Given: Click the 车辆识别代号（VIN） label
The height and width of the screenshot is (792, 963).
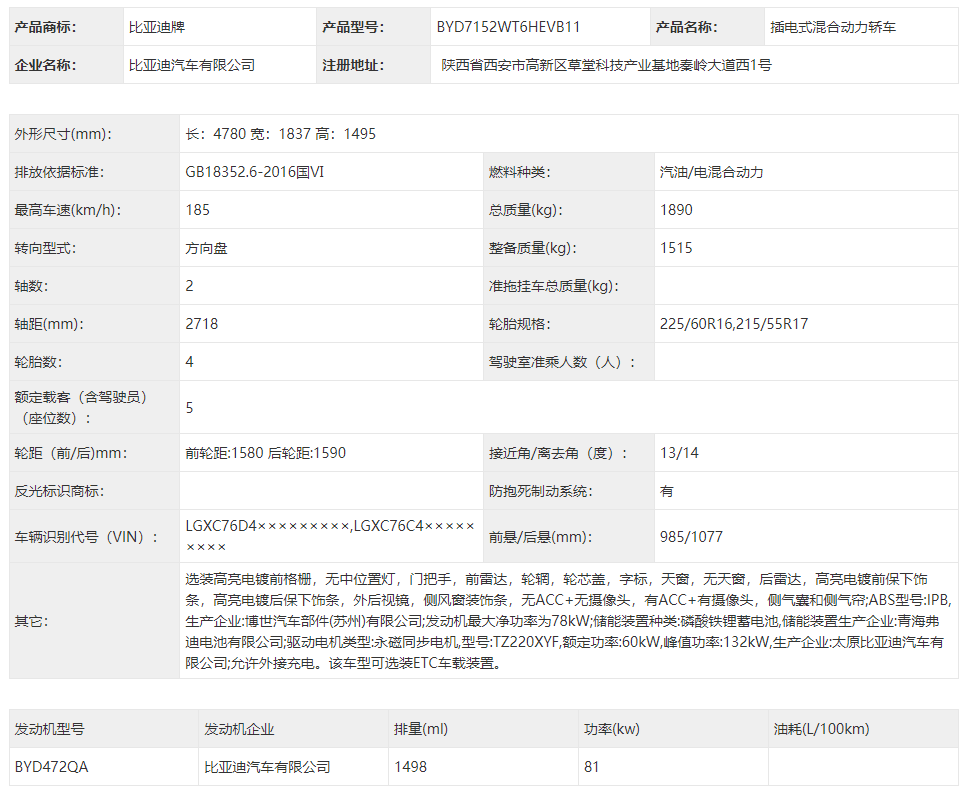Looking at the screenshot, I should (x=87, y=537).
